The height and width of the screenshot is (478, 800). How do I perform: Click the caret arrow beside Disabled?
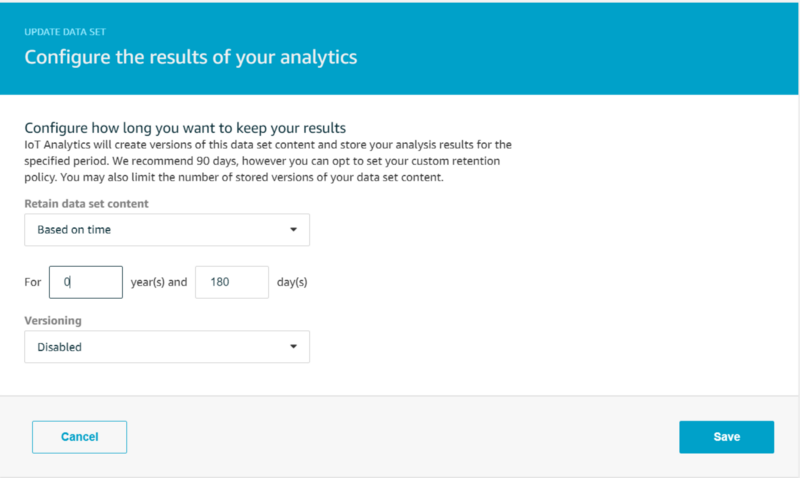coord(293,346)
